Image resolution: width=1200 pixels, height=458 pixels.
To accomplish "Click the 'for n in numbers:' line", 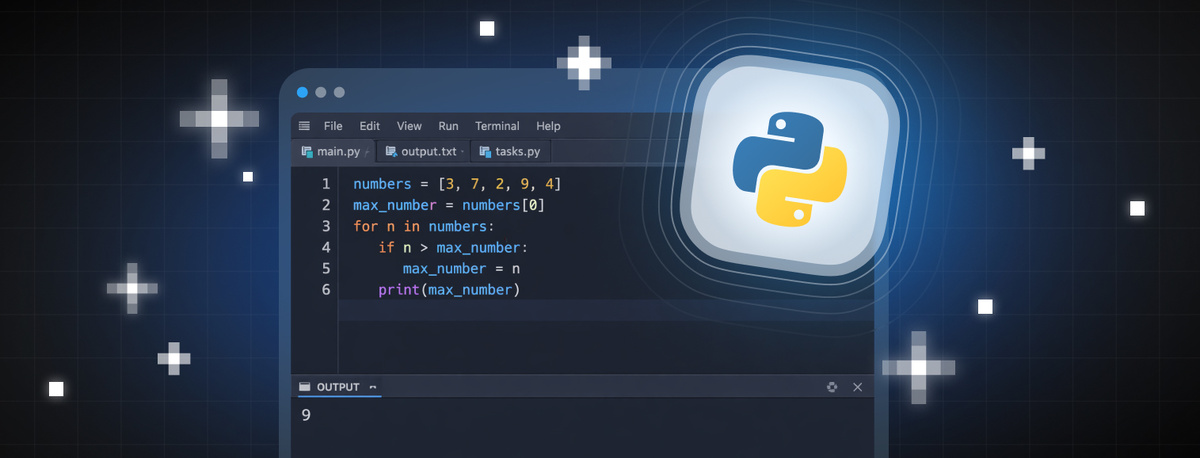I will click(x=424, y=226).
